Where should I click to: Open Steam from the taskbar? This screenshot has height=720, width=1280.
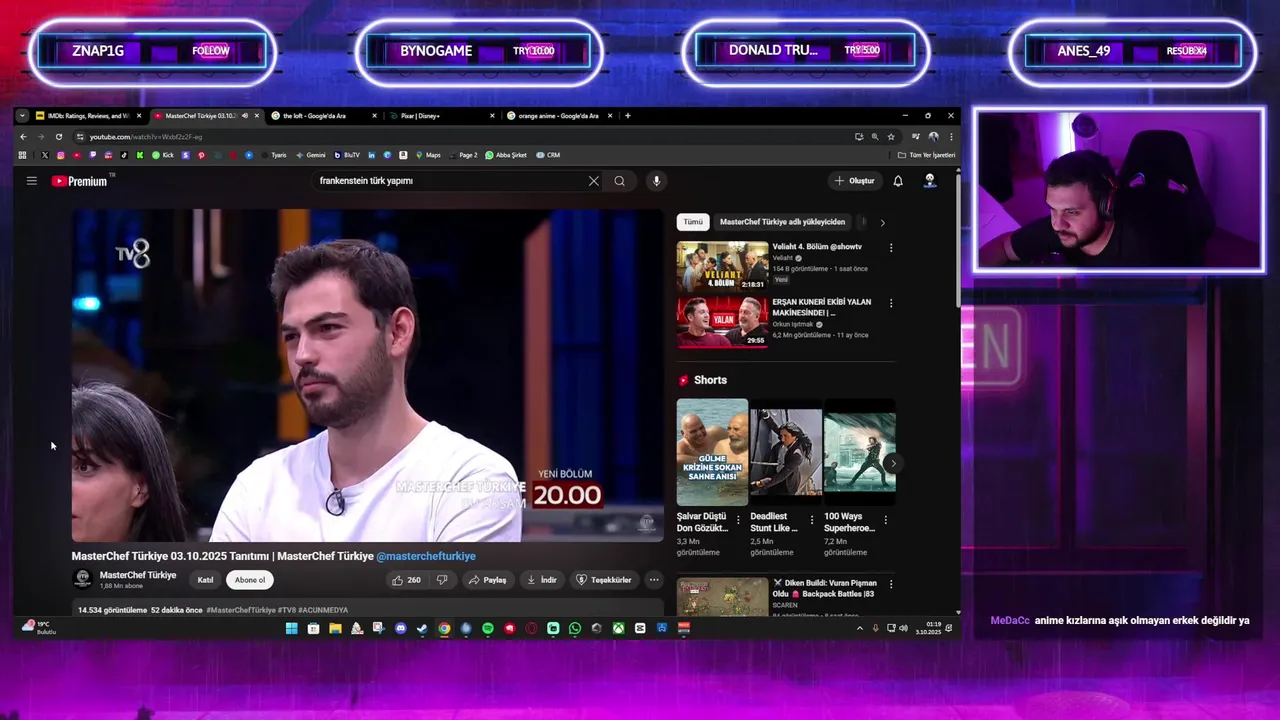tap(422, 628)
